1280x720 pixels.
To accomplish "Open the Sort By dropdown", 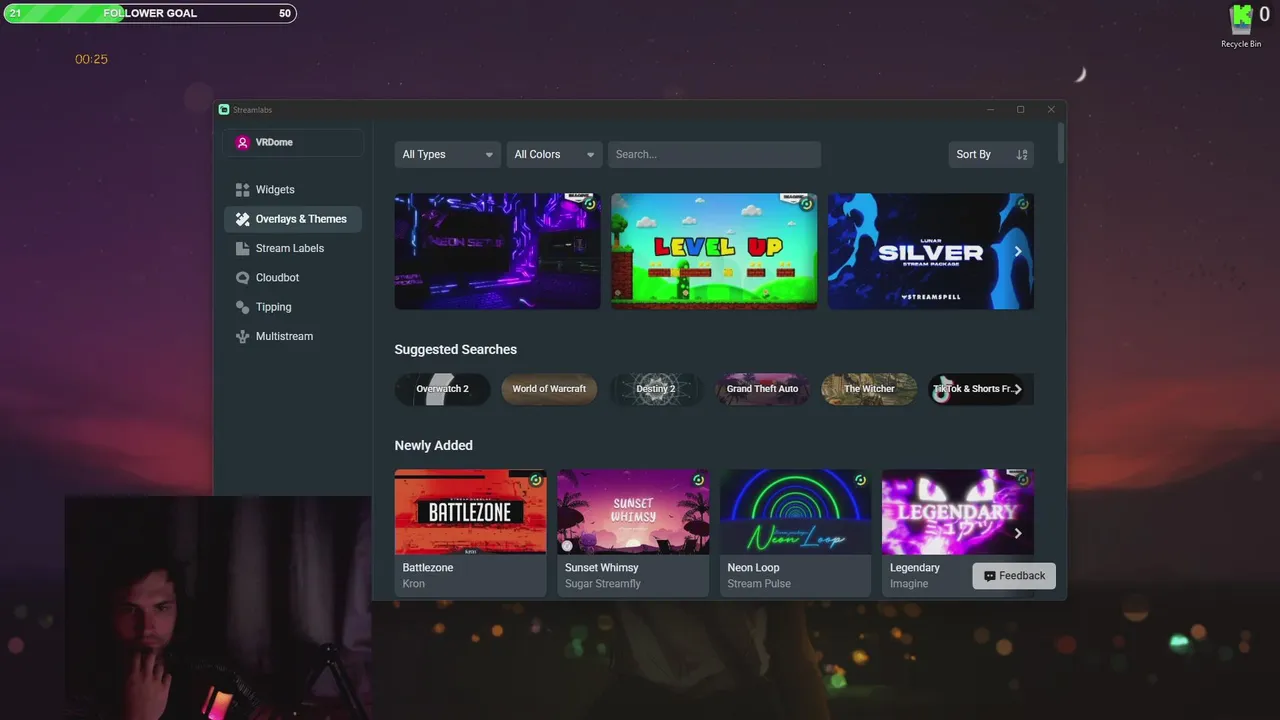I will (x=990, y=154).
